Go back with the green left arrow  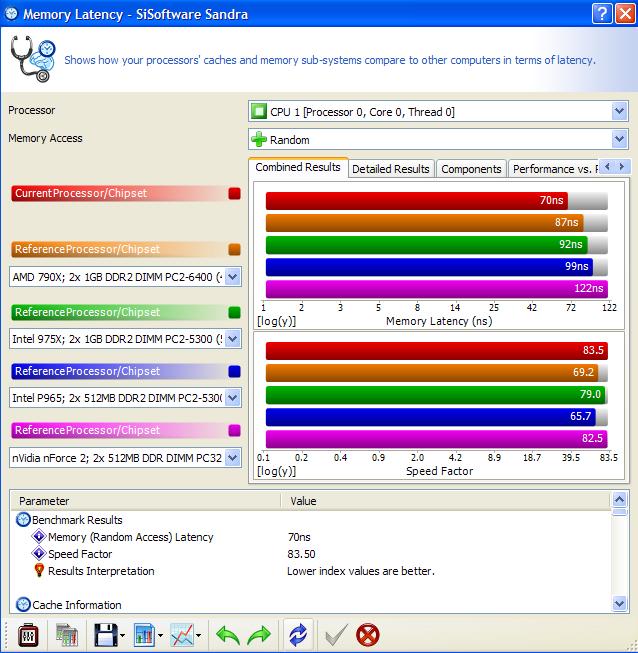pyautogui.click(x=228, y=636)
